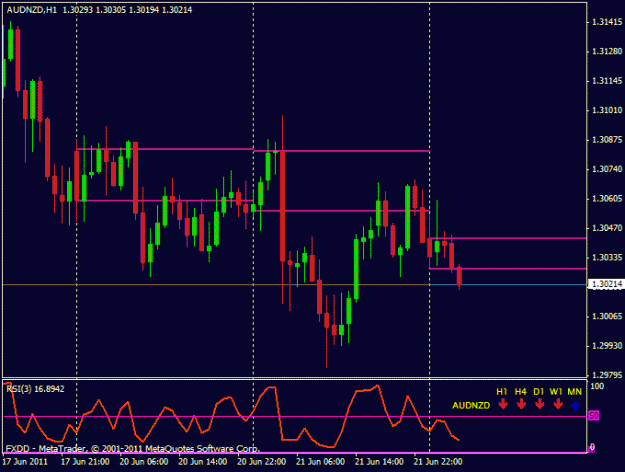
Task: Click the 17 Jun 21:00 time label
Action: 85,462
